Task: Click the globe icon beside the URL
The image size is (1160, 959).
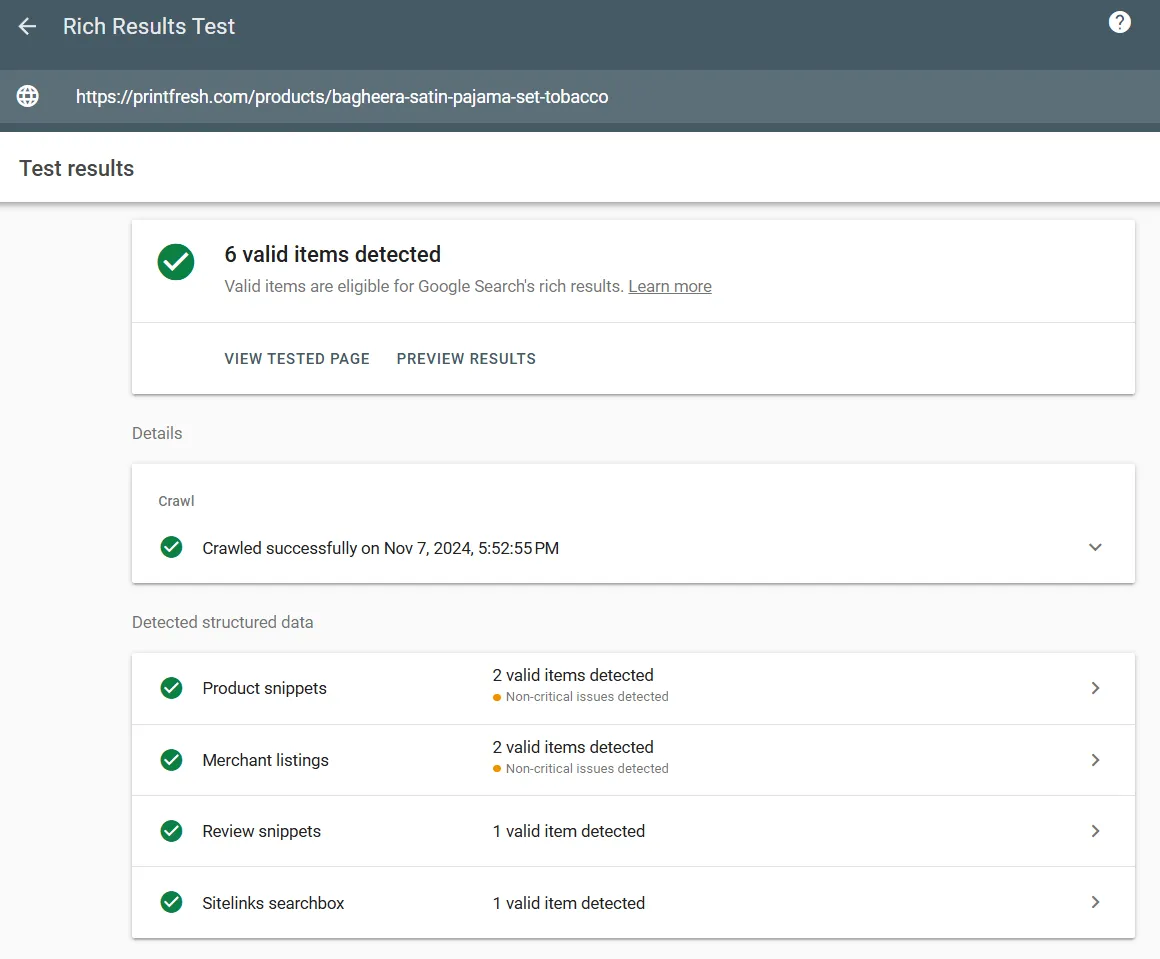Action: click(27, 96)
